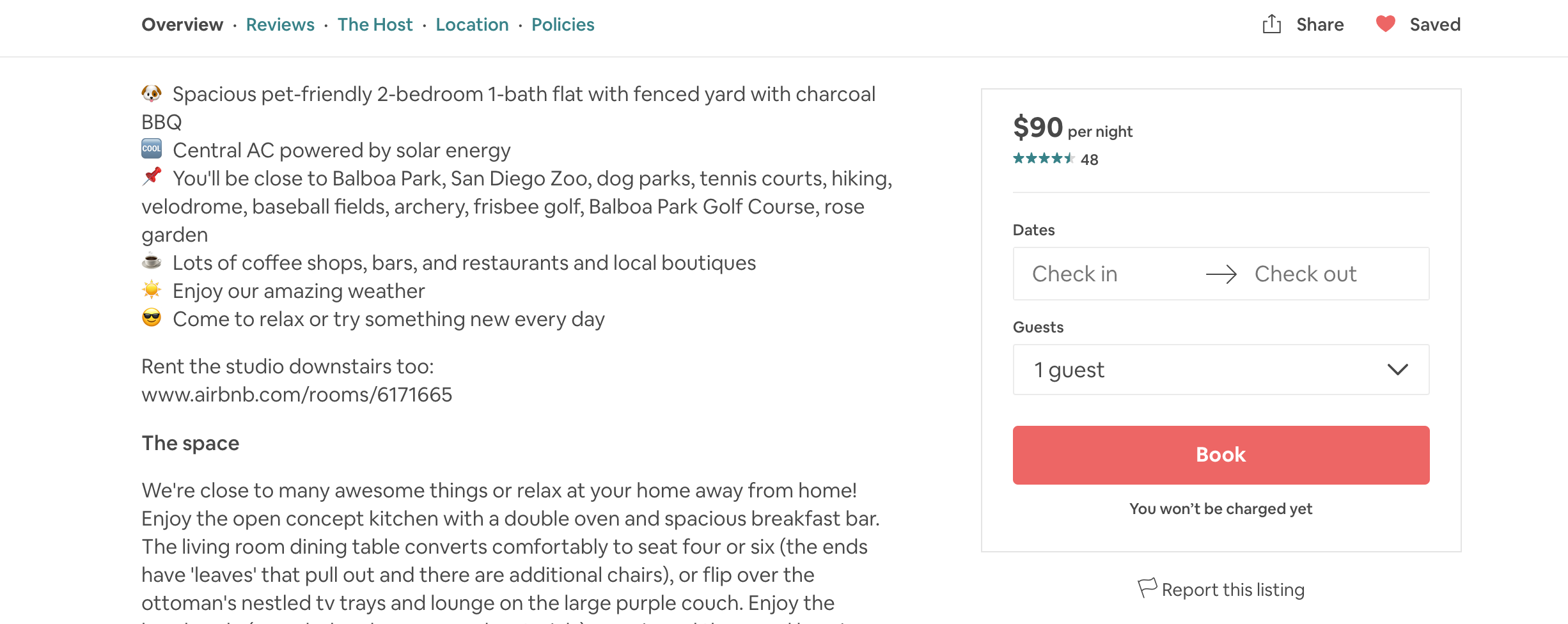Expand the guests dropdown chevron
Viewport: 1568px width, 624px height.
tap(1397, 370)
